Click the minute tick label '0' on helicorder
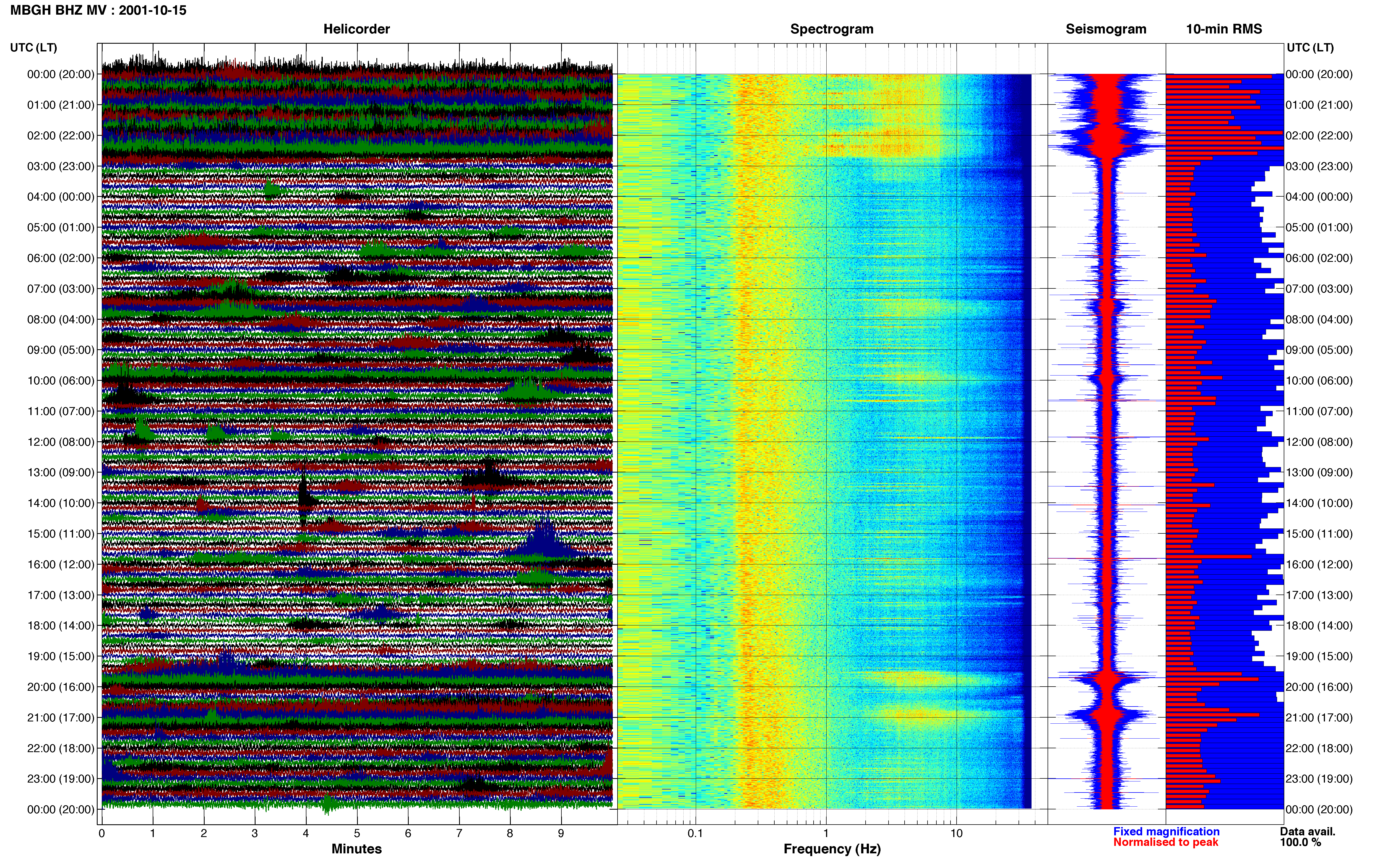The height and width of the screenshot is (868, 1388). coord(101,833)
